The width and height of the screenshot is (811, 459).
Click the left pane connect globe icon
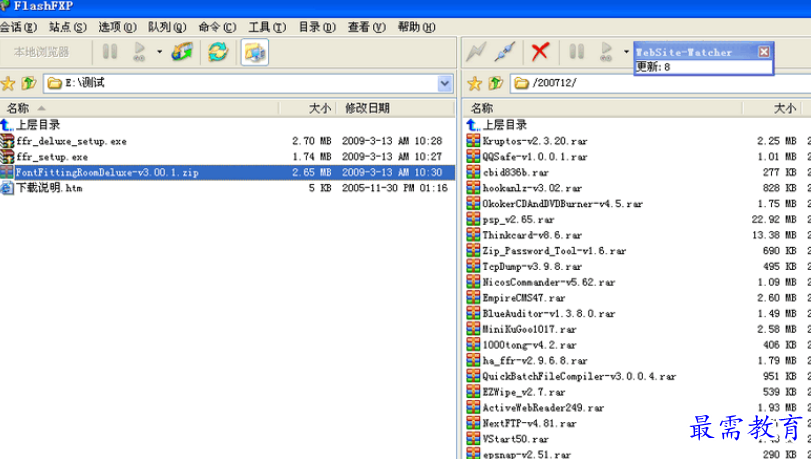click(182, 52)
